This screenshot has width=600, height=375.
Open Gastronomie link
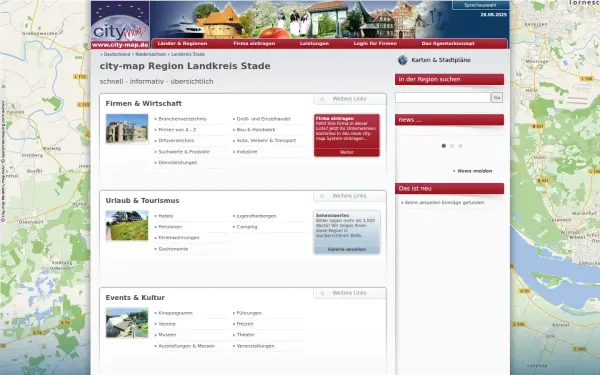173,249
